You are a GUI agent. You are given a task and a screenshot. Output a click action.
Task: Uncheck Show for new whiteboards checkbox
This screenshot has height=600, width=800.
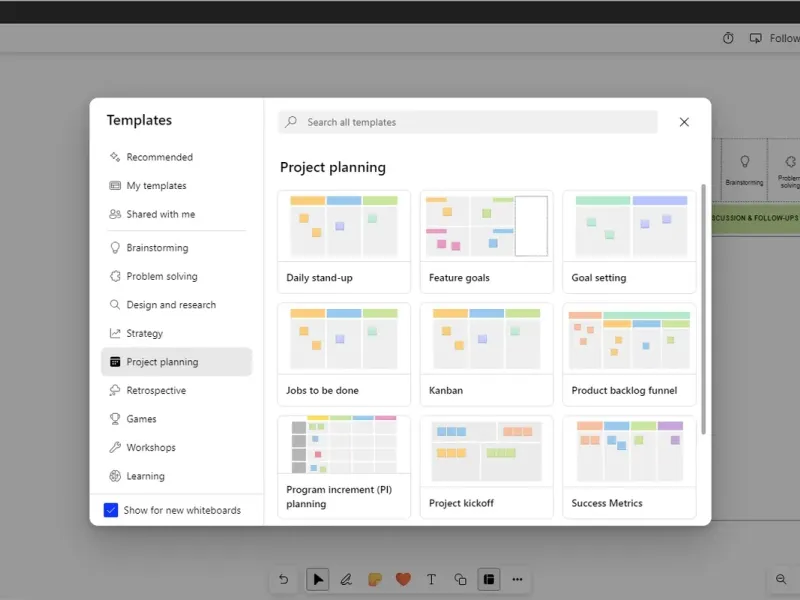[x=111, y=510]
